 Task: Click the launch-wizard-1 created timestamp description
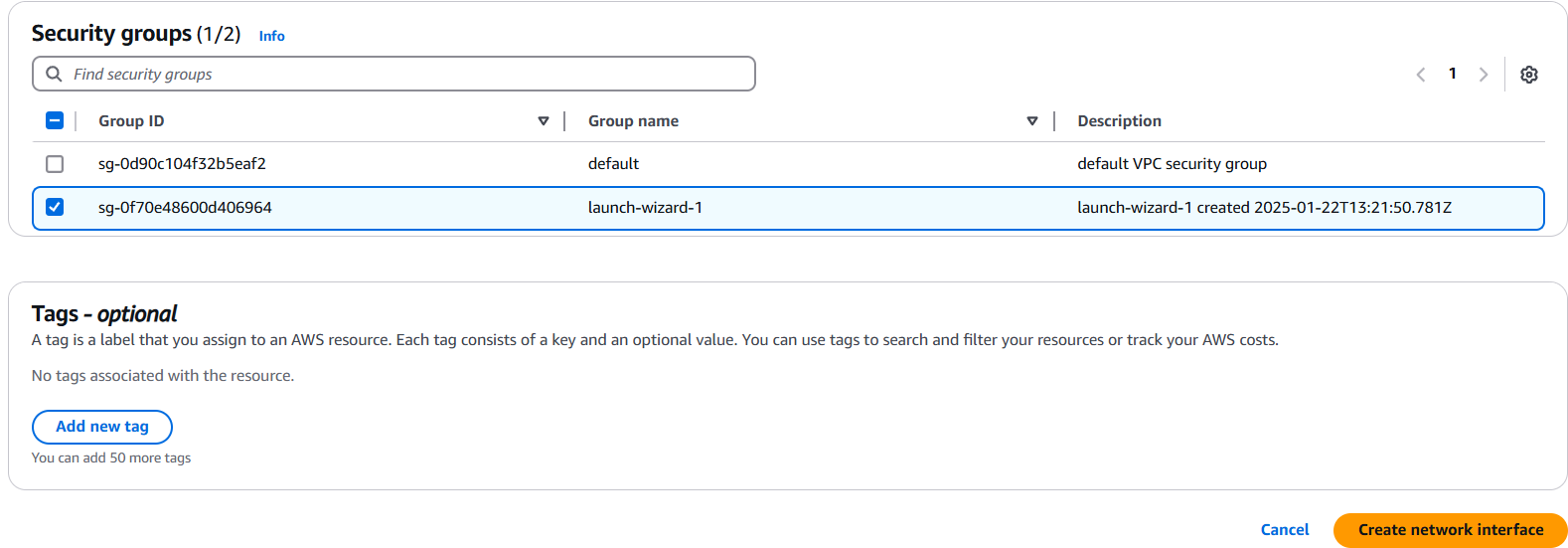(x=1264, y=208)
